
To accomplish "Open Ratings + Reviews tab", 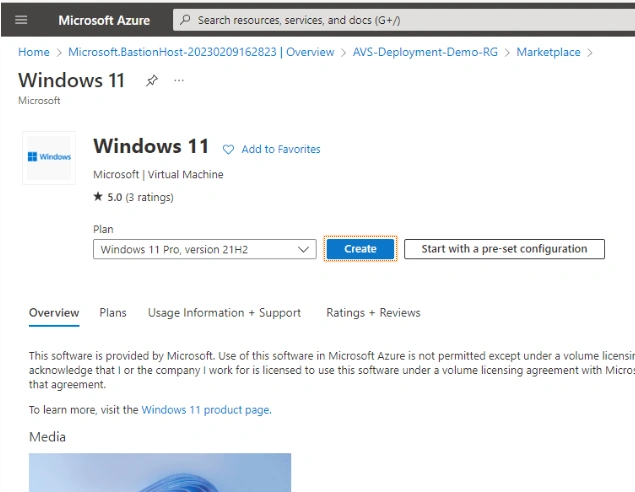I will (373, 313).
